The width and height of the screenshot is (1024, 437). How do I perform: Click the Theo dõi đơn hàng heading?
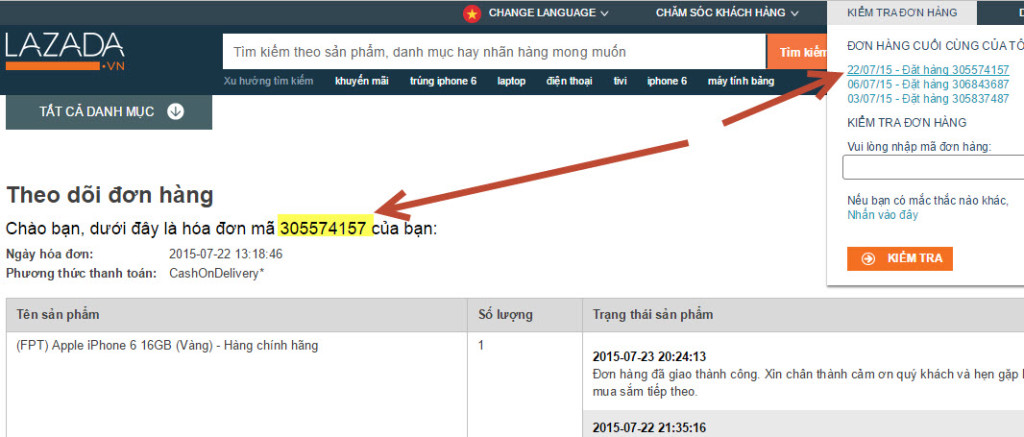click(109, 195)
